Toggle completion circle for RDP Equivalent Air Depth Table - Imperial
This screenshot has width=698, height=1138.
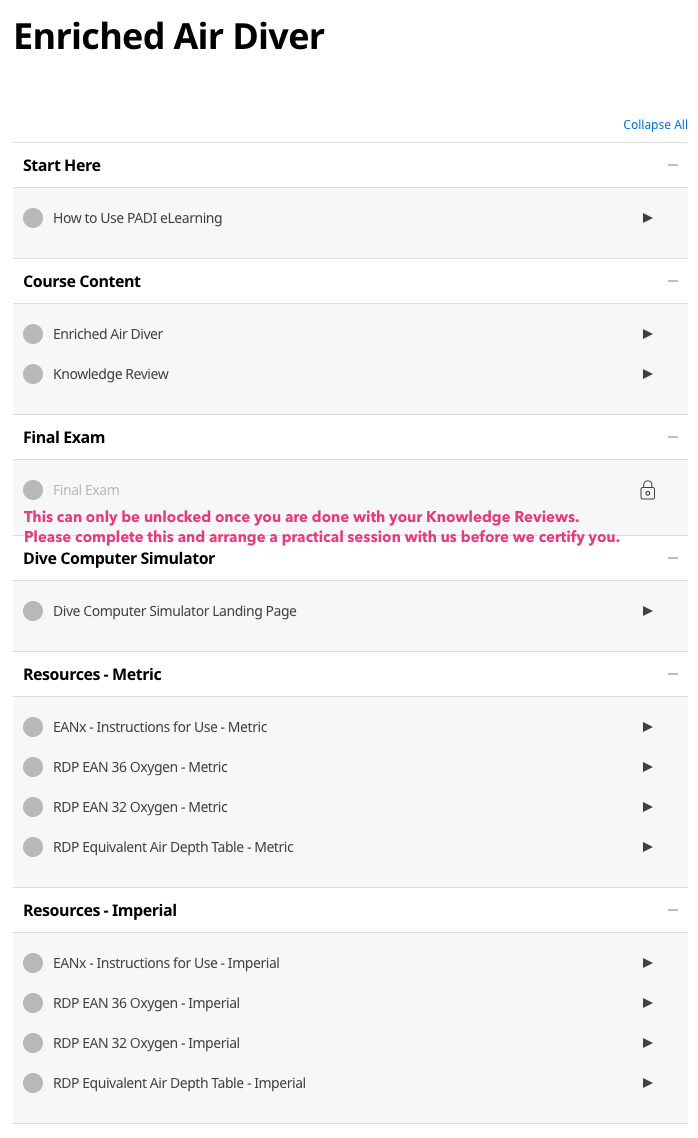(33, 1083)
